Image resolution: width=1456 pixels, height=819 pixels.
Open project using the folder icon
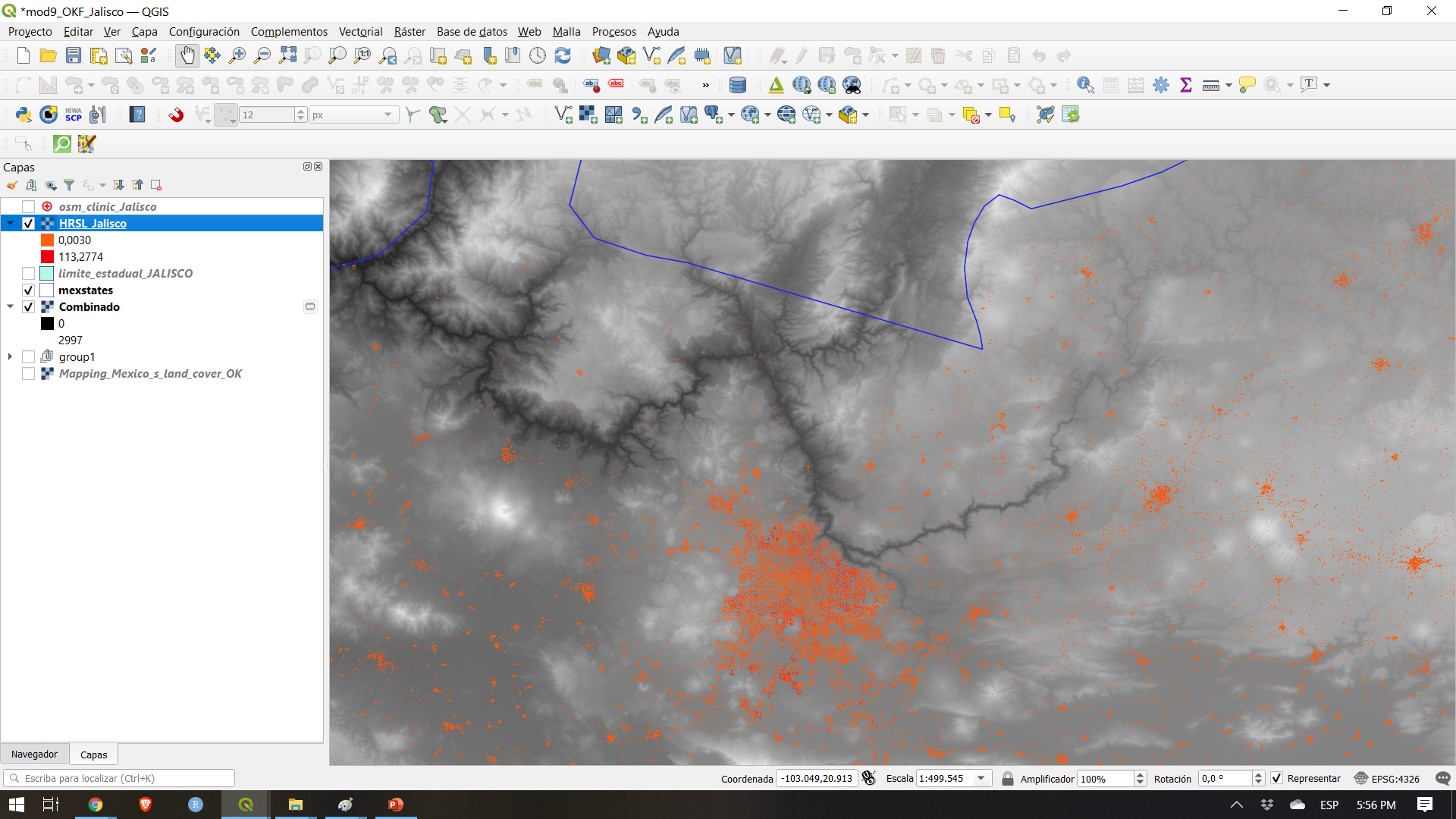pyautogui.click(x=49, y=55)
